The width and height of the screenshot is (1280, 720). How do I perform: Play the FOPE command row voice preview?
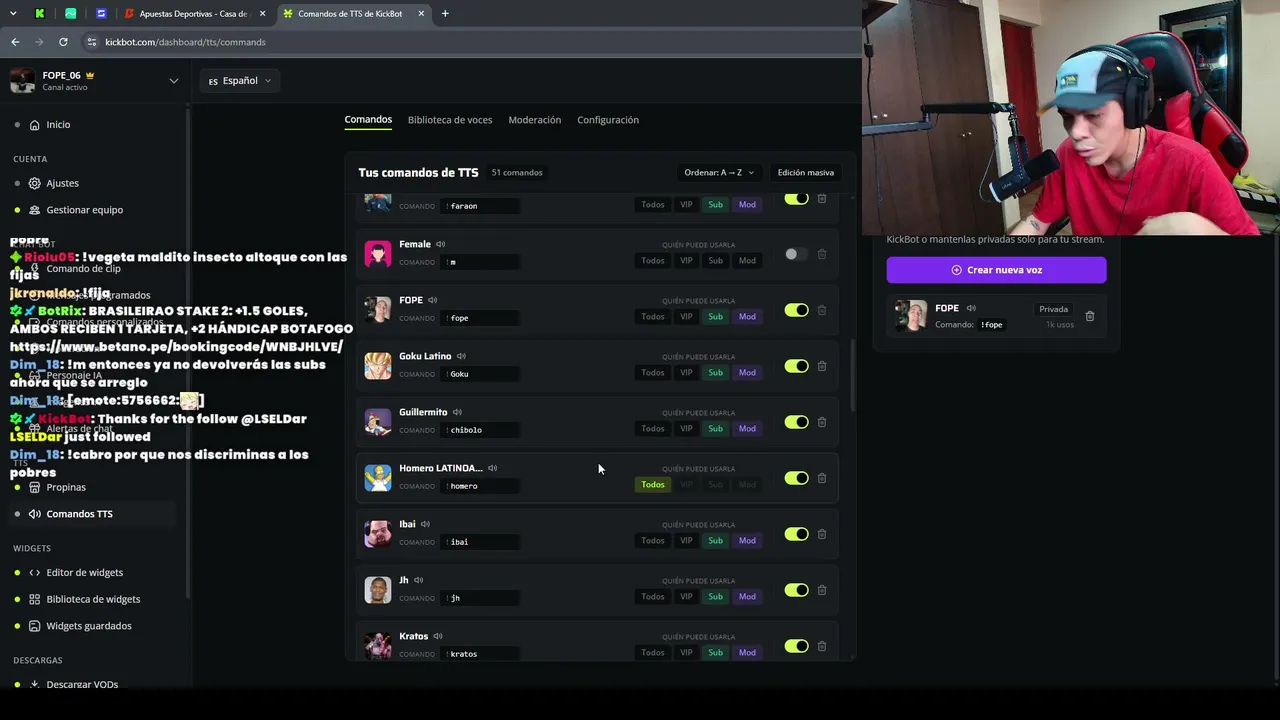432,300
